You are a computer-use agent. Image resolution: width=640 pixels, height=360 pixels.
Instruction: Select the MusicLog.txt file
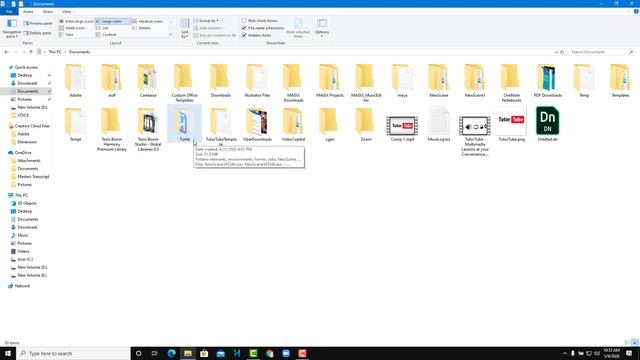(x=439, y=125)
